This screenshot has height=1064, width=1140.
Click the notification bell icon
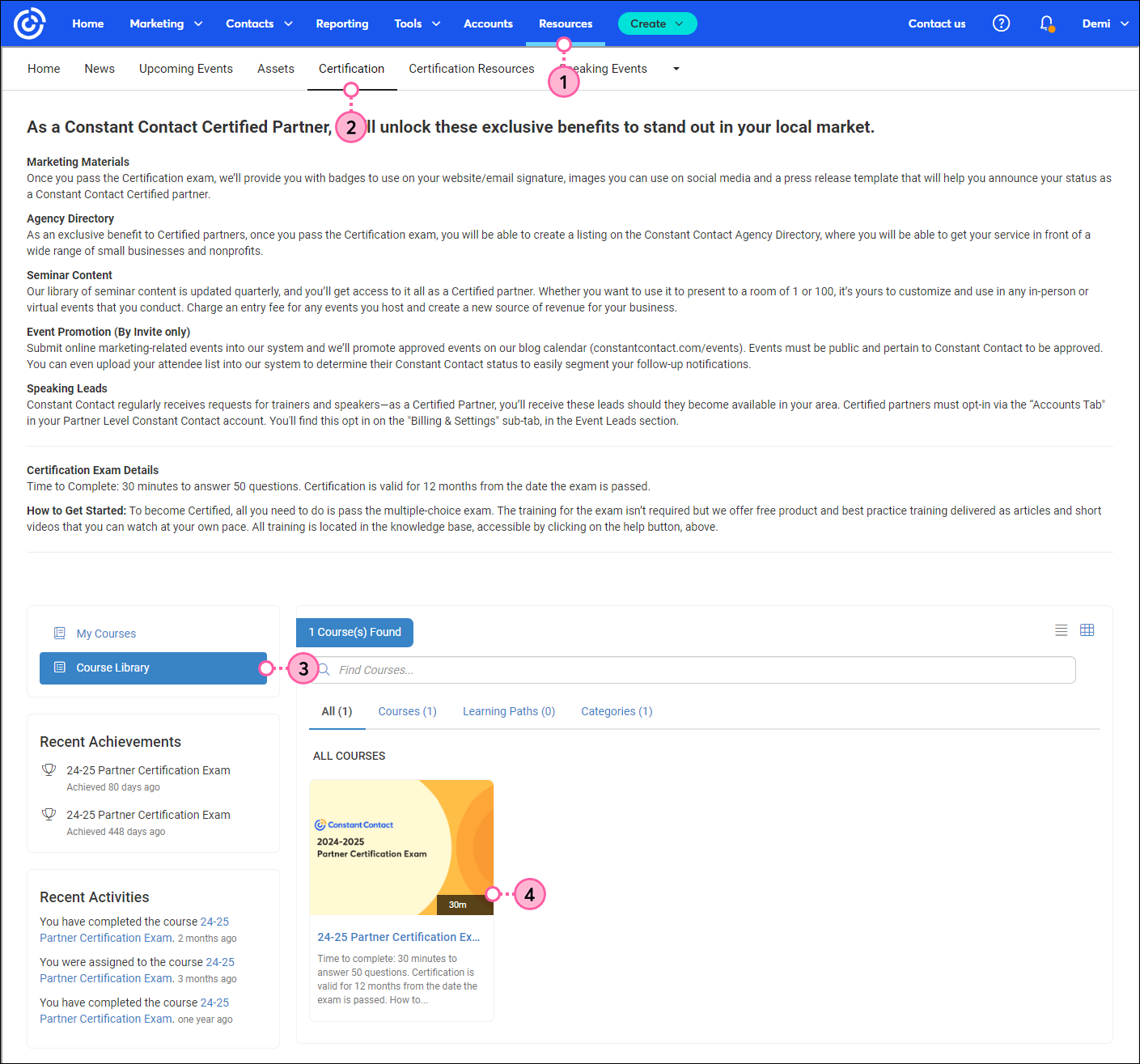tap(1046, 23)
